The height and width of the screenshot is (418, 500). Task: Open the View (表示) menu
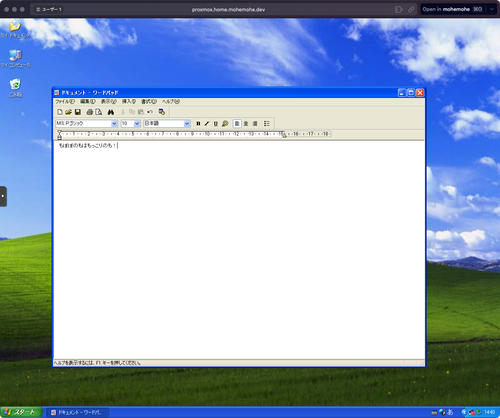click(x=109, y=101)
